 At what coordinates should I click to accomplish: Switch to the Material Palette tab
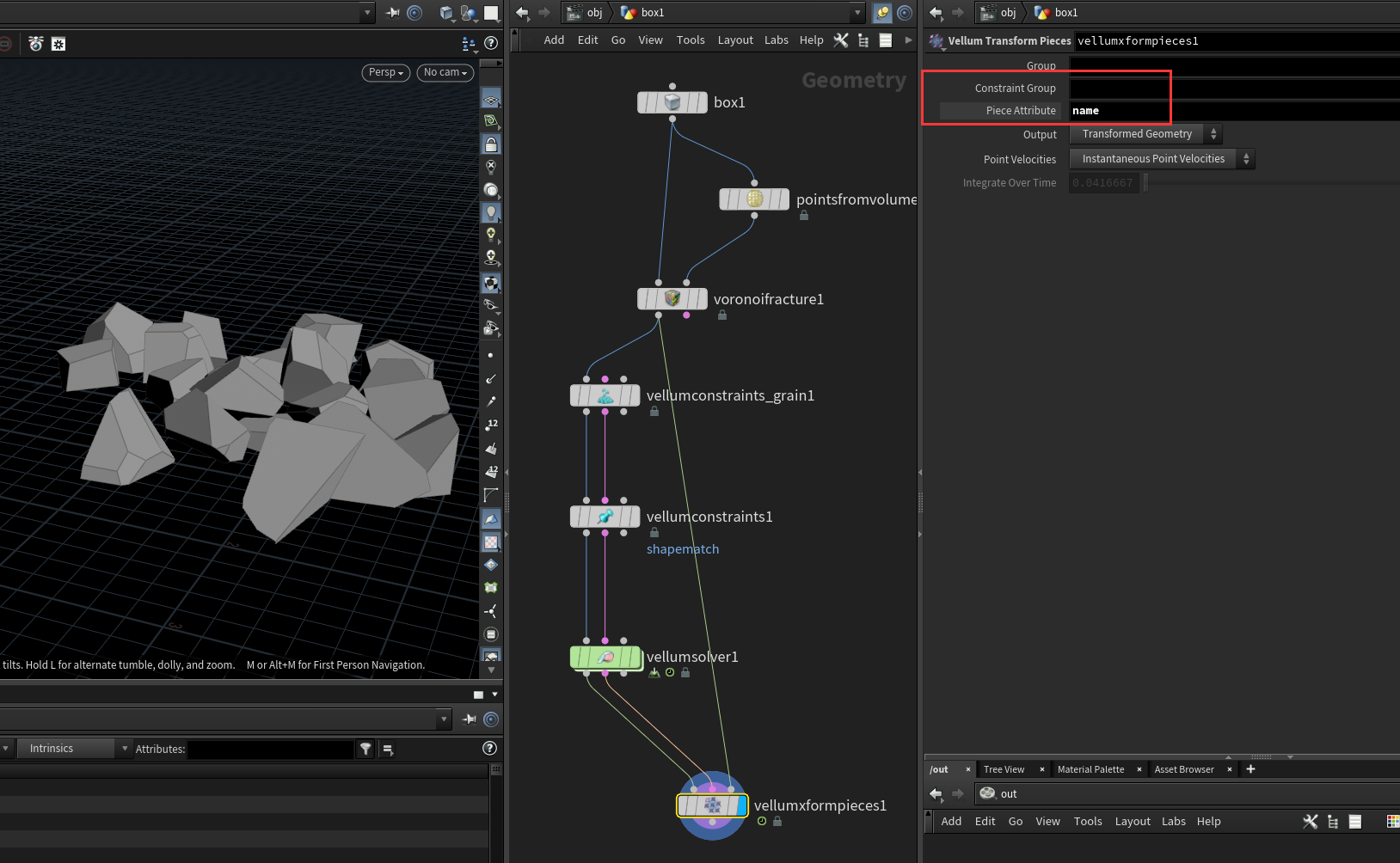click(1090, 769)
